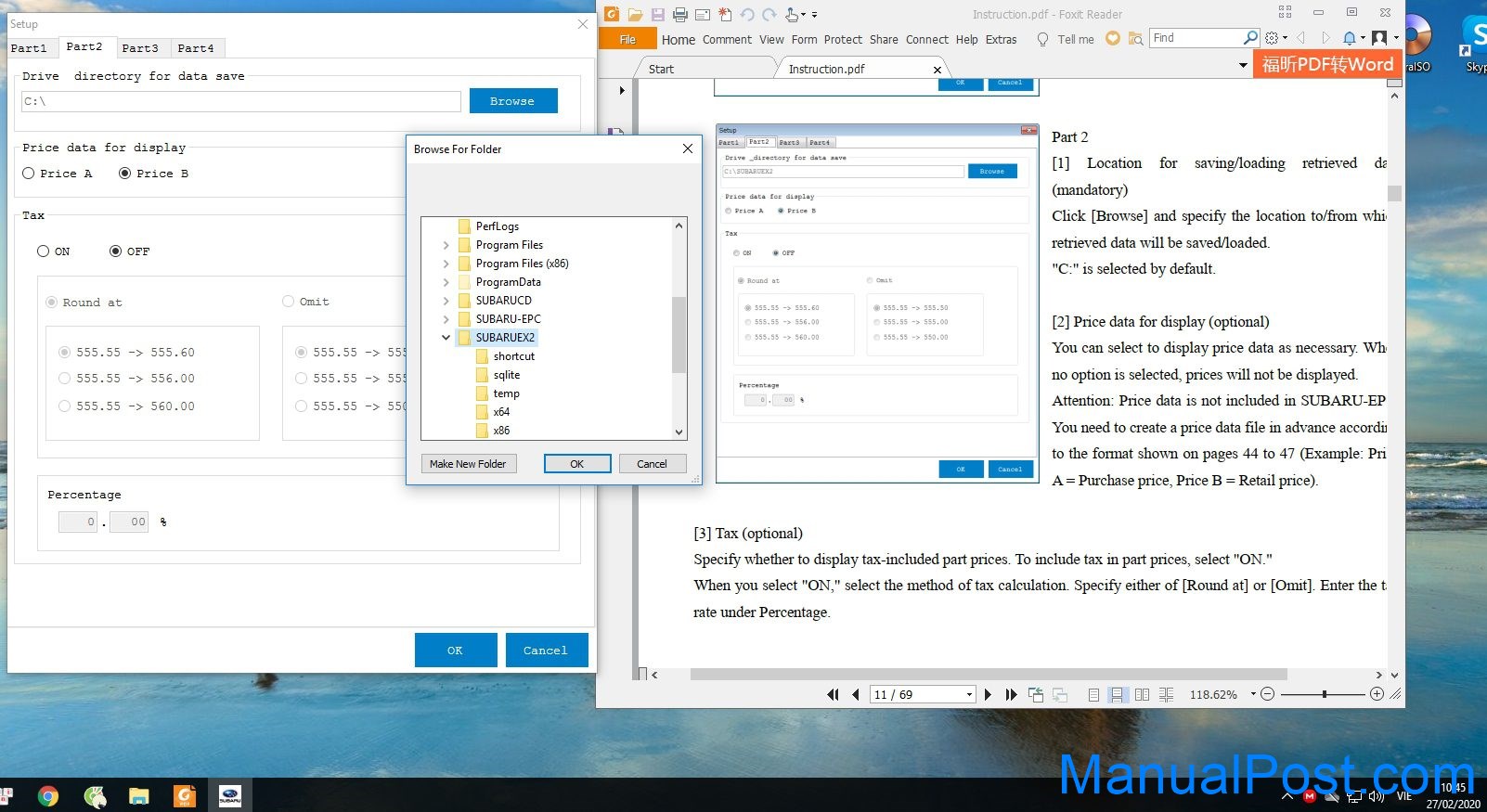Open the File menu in Foxit Reader
The image size is (1487, 812).
(x=627, y=39)
